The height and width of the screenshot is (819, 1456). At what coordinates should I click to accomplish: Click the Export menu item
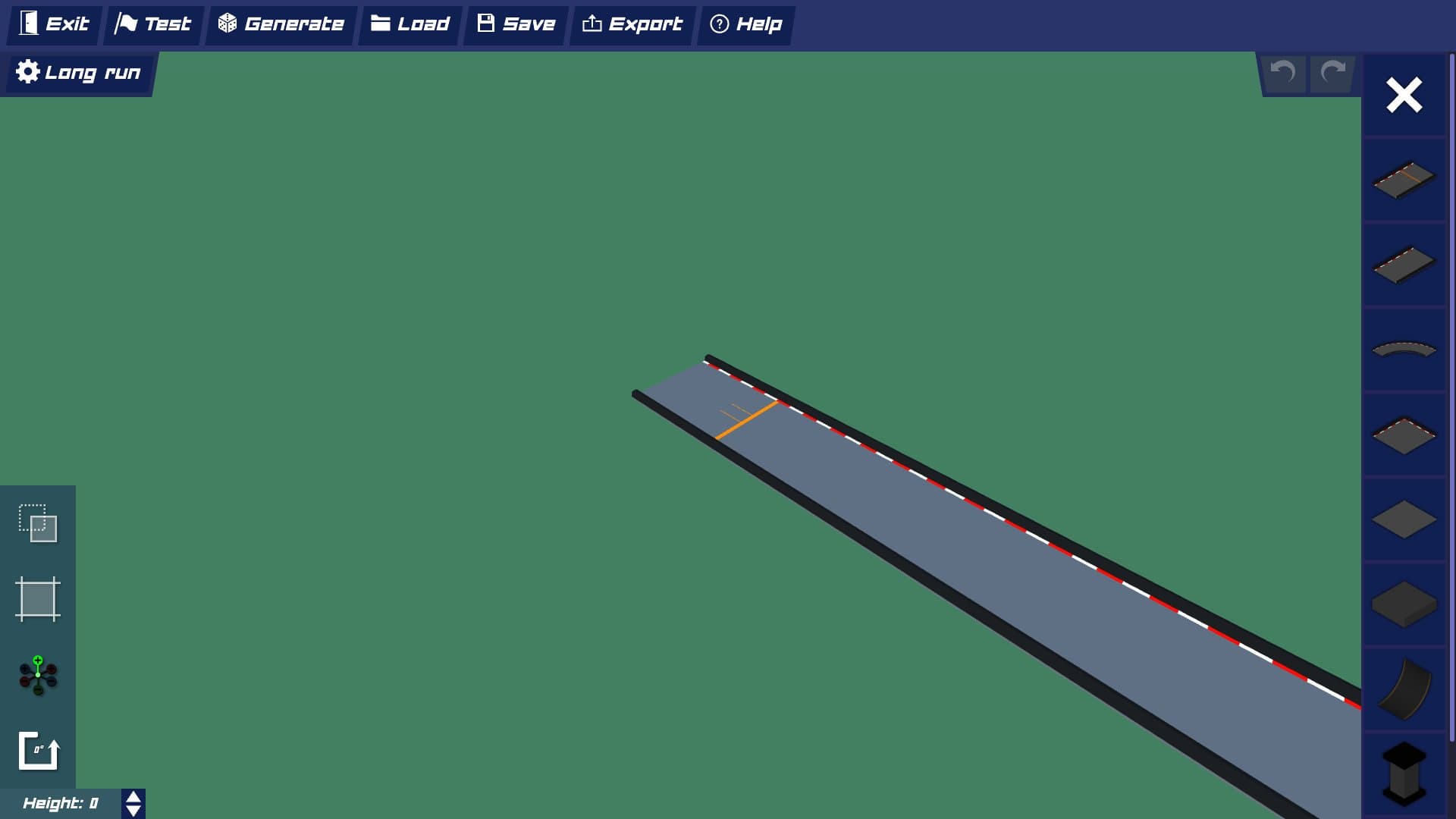(x=632, y=24)
